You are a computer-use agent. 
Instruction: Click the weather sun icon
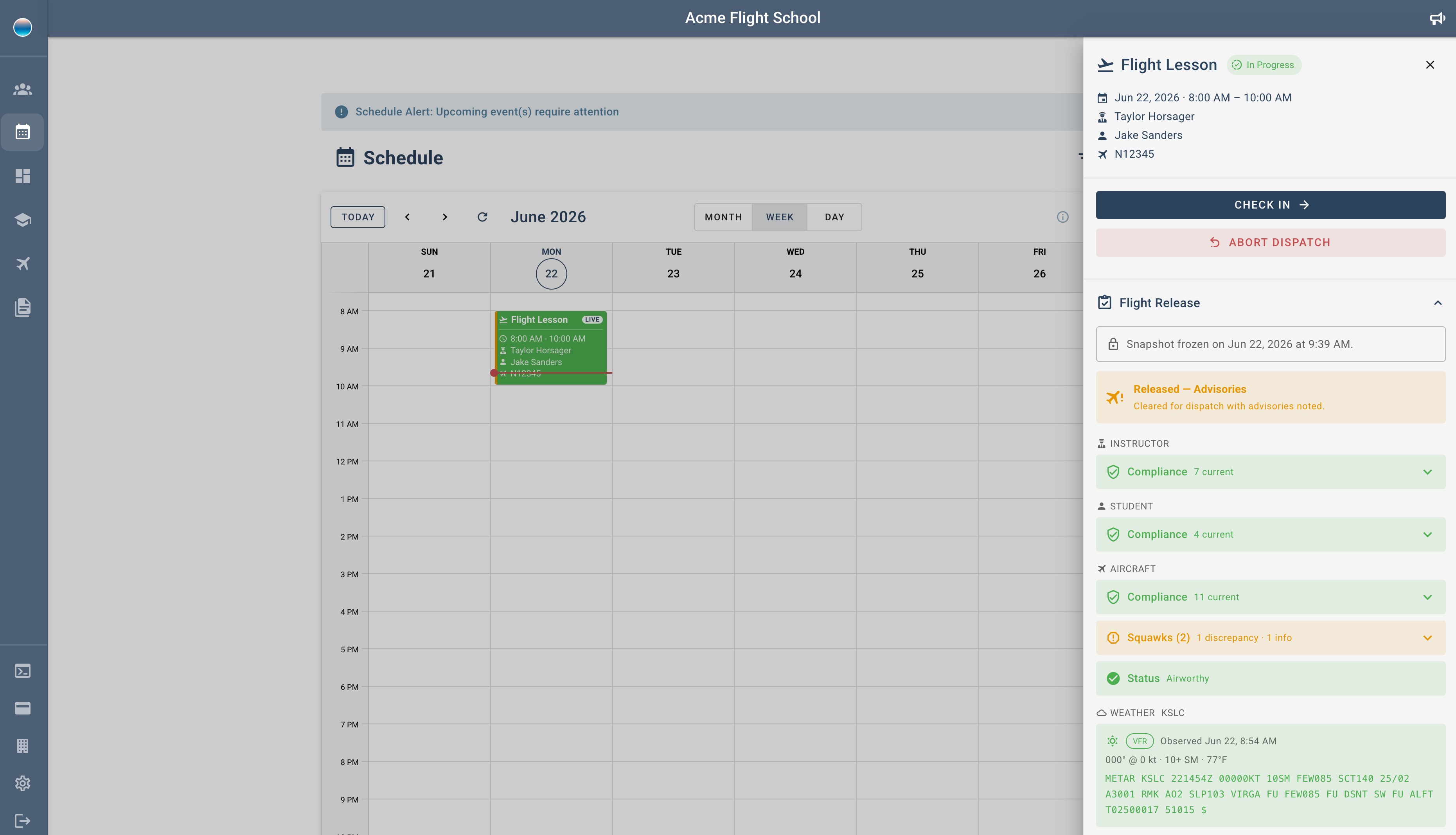tap(1112, 741)
